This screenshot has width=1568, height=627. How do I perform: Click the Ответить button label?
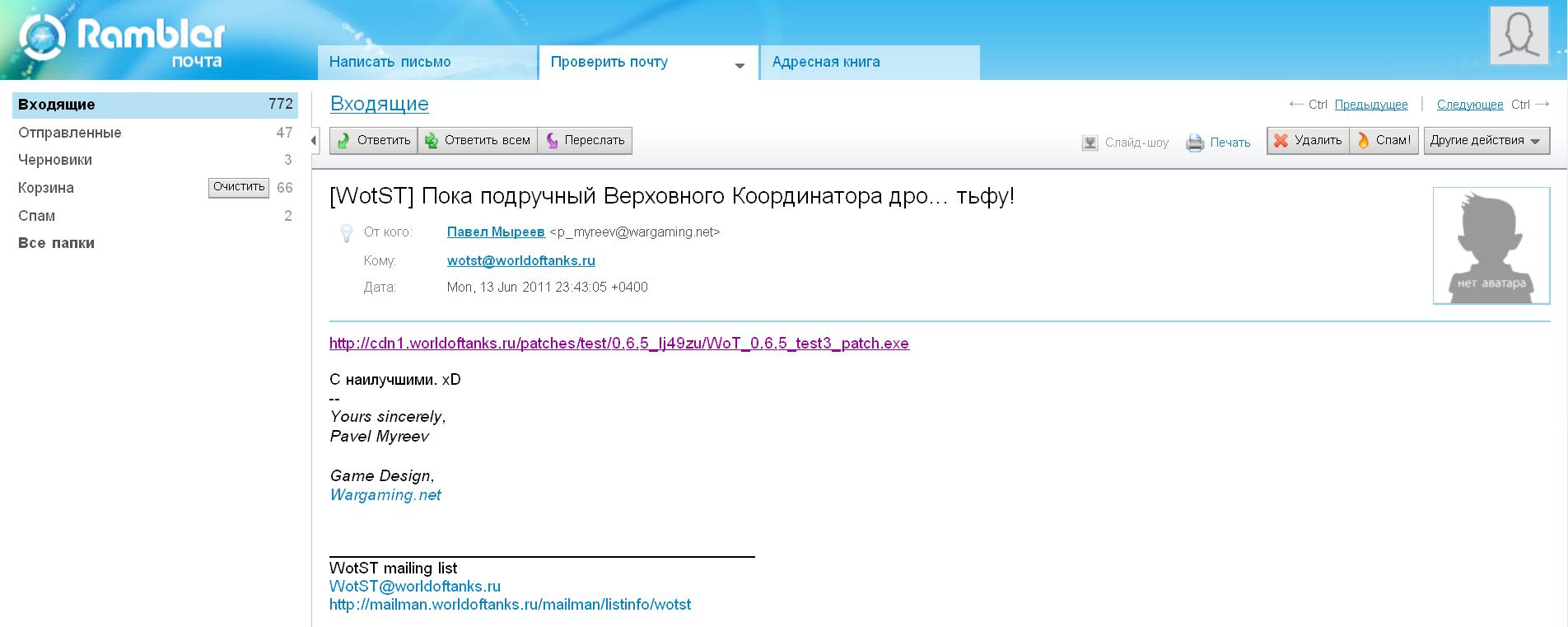(384, 141)
